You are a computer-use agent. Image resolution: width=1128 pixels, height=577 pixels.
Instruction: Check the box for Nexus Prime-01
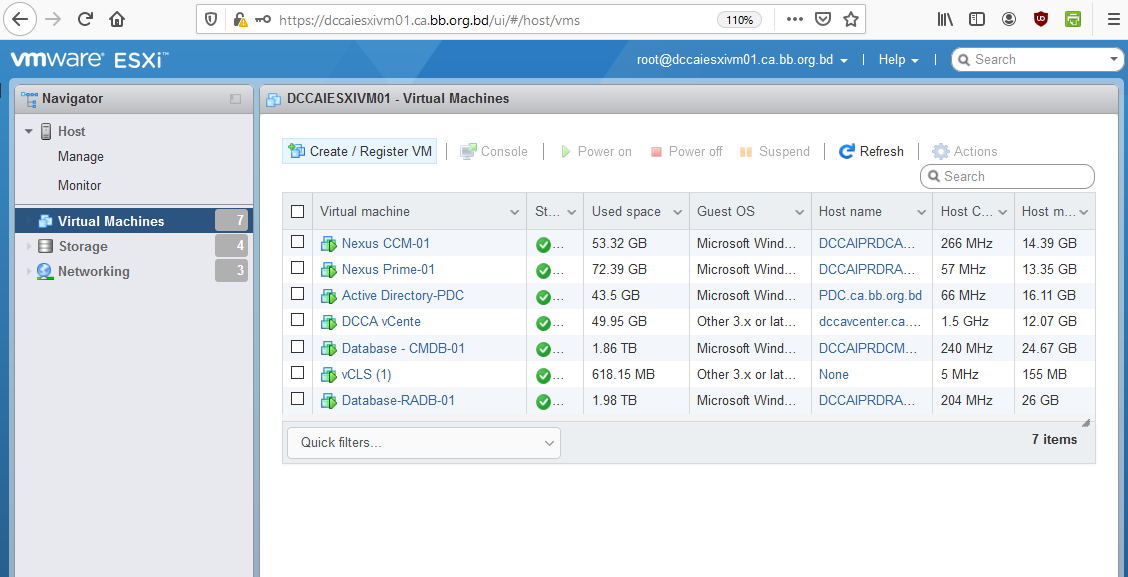pyautogui.click(x=297, y=268)
